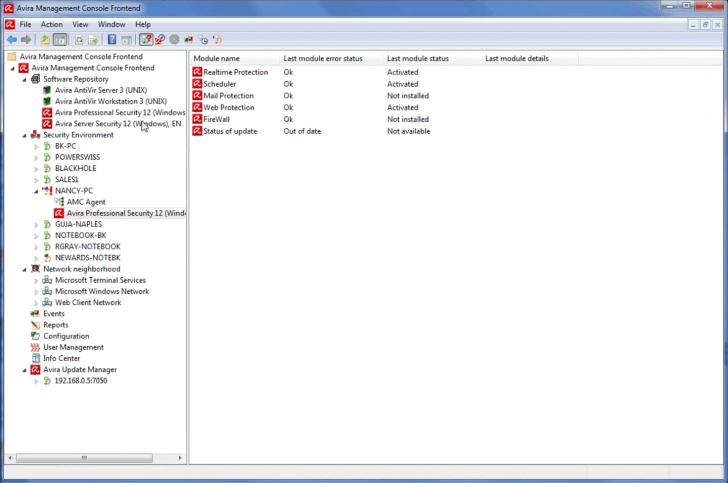Screen dimensions: 728x483
Task: Select NOTEBOOK-BK in the tree
Action: (x=81, y=235)
